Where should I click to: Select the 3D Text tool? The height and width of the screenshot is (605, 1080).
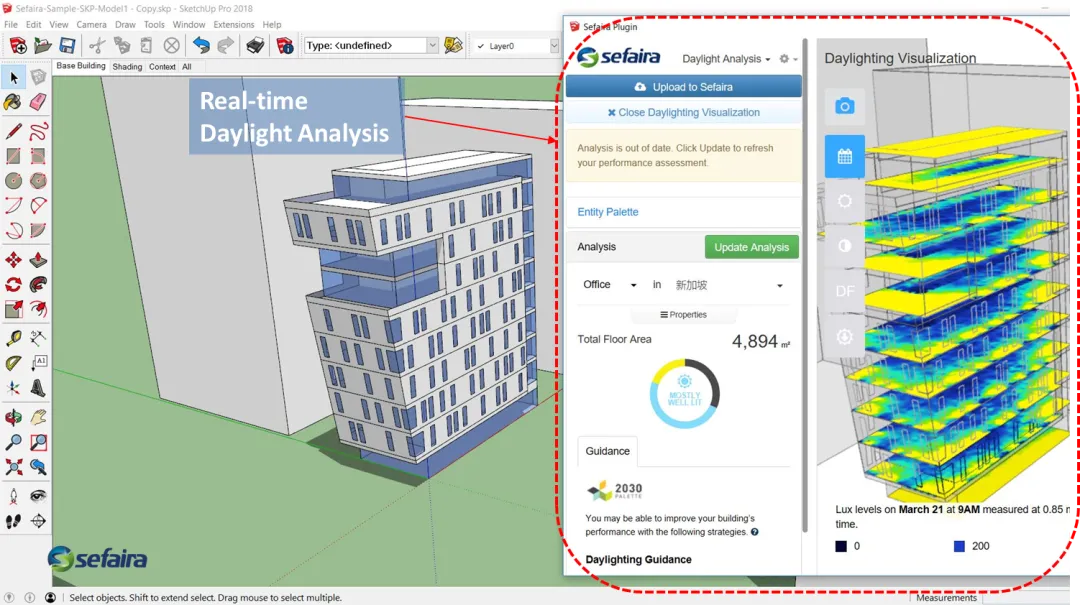(x=39, y=387)
